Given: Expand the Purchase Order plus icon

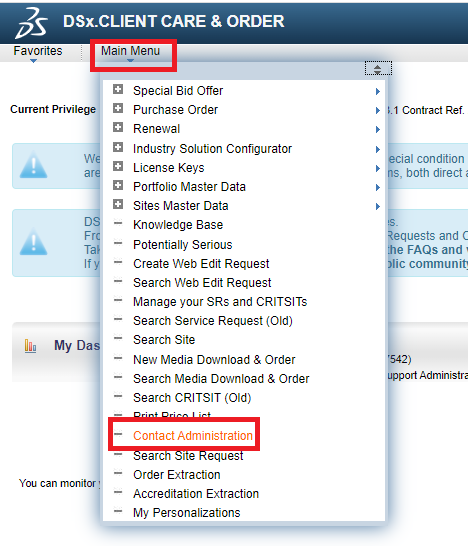Looking at the screenshot, I should click(118, 108).
